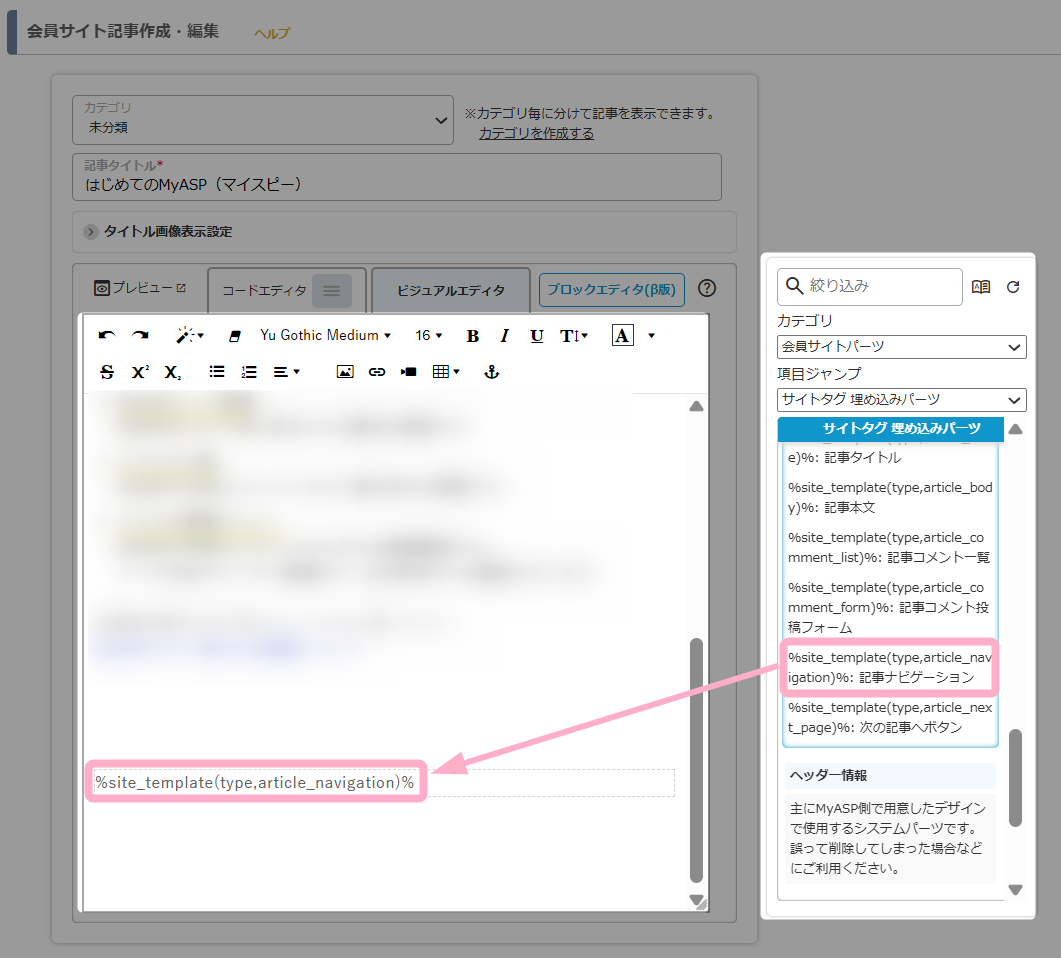1061x958 pixels.
Task: Toggle italic formatting
Action: click(505, 336)
